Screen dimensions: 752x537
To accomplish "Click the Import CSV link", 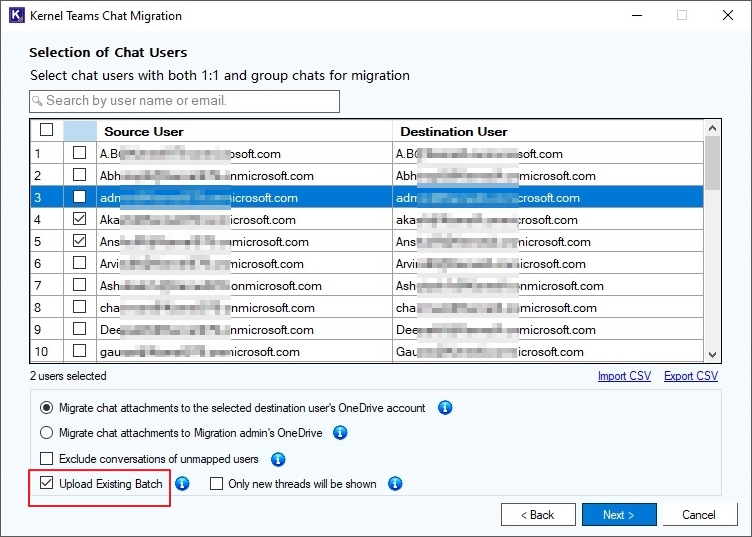I will tap(624, 376).
